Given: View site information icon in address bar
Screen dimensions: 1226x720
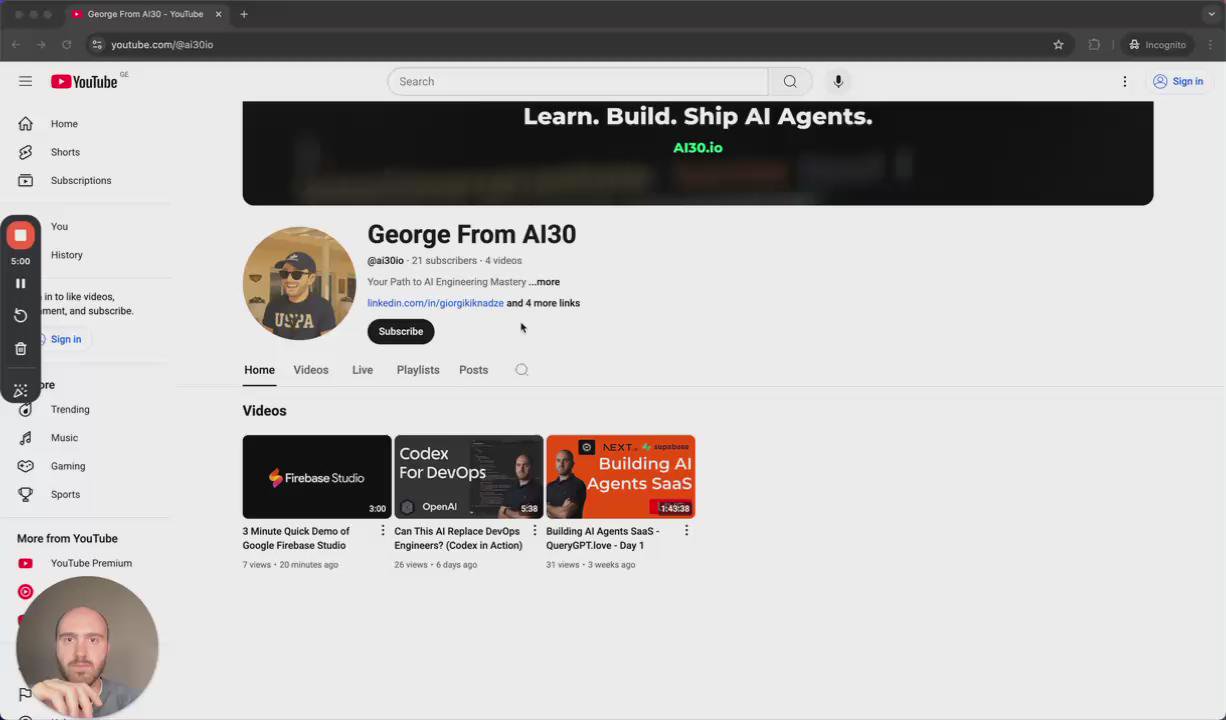Looking at the screenshot, I should (96, 44).
